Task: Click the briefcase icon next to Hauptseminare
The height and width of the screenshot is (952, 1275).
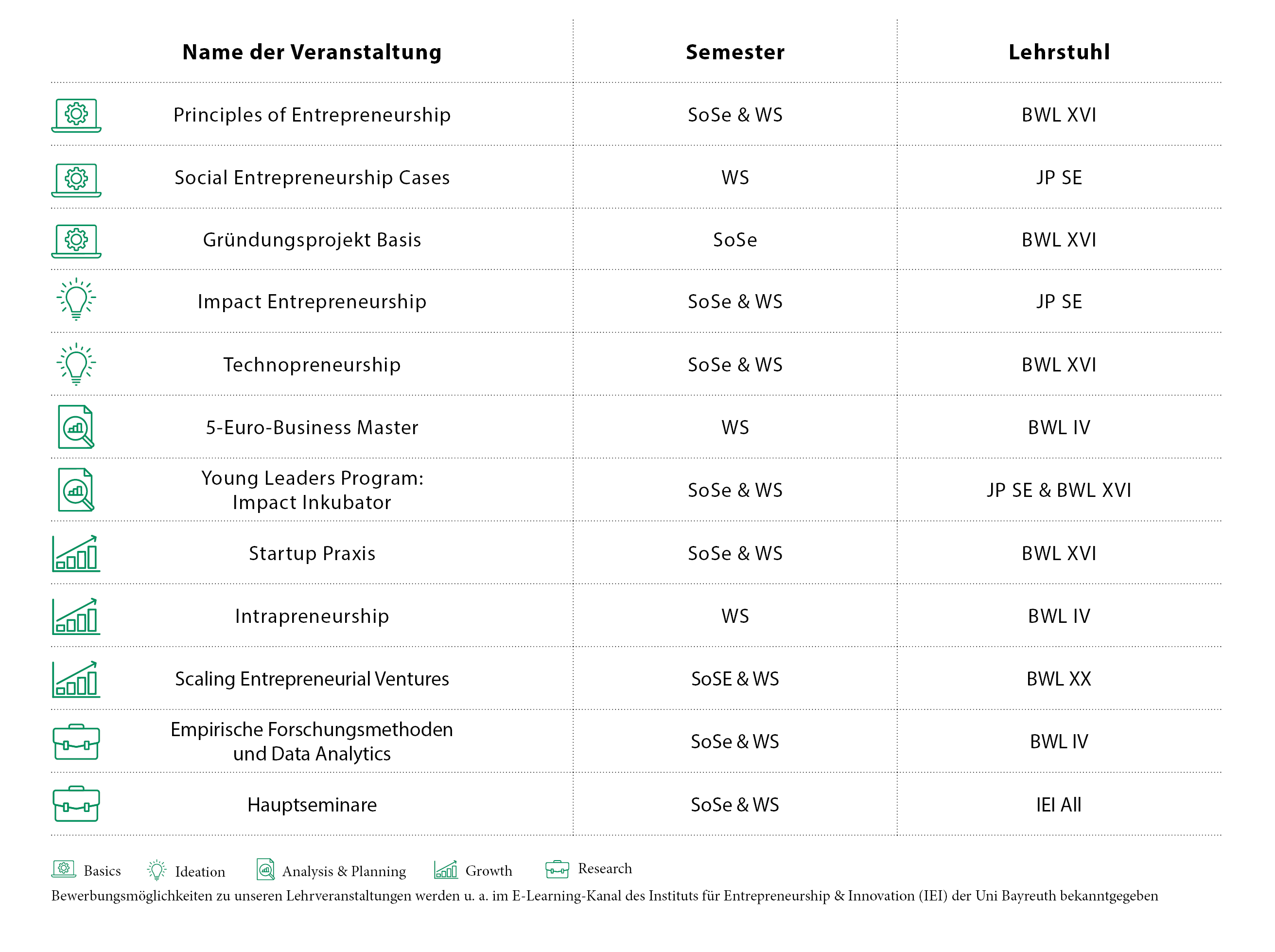Action: [76, 804]
